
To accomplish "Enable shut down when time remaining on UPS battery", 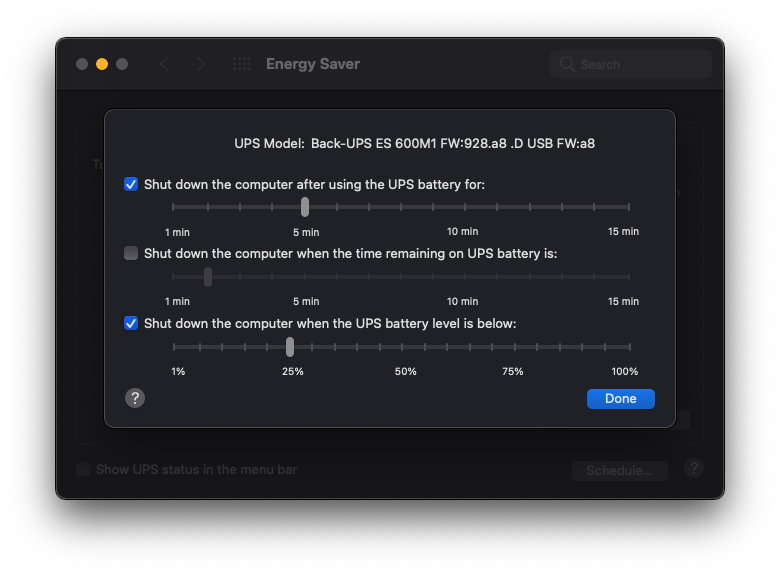I will click(131, 253).
